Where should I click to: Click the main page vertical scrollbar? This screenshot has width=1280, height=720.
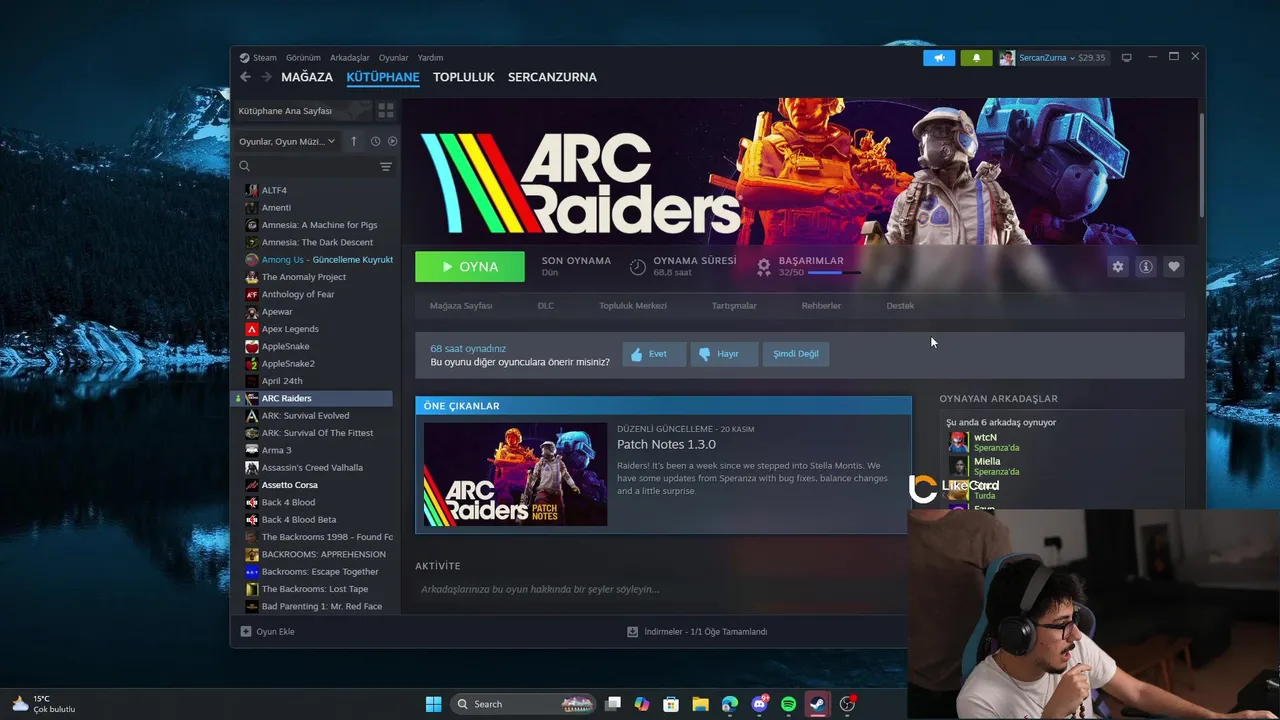(1201, 165)
